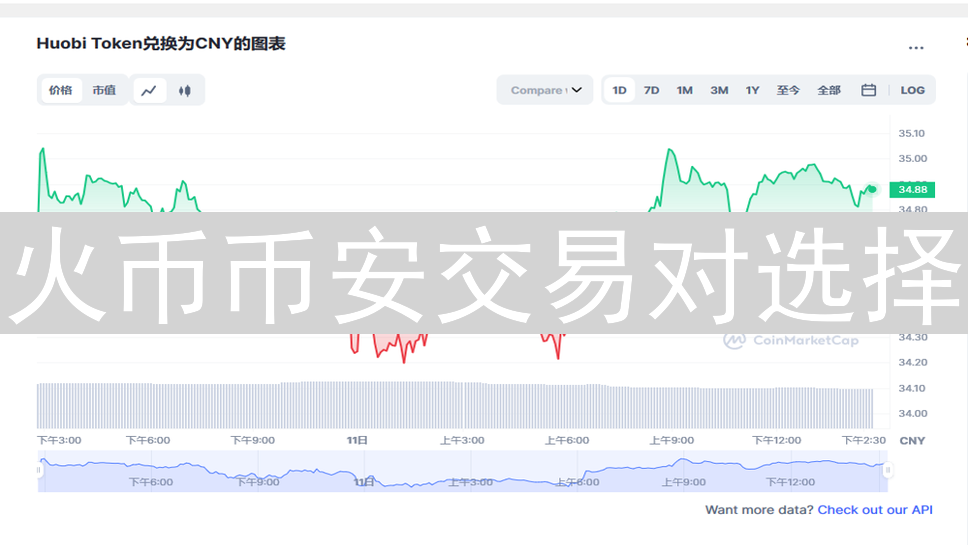Grab the right range slider handle
Image resolution: width=968 pixels, height=545 pixels.
[888, 470]
